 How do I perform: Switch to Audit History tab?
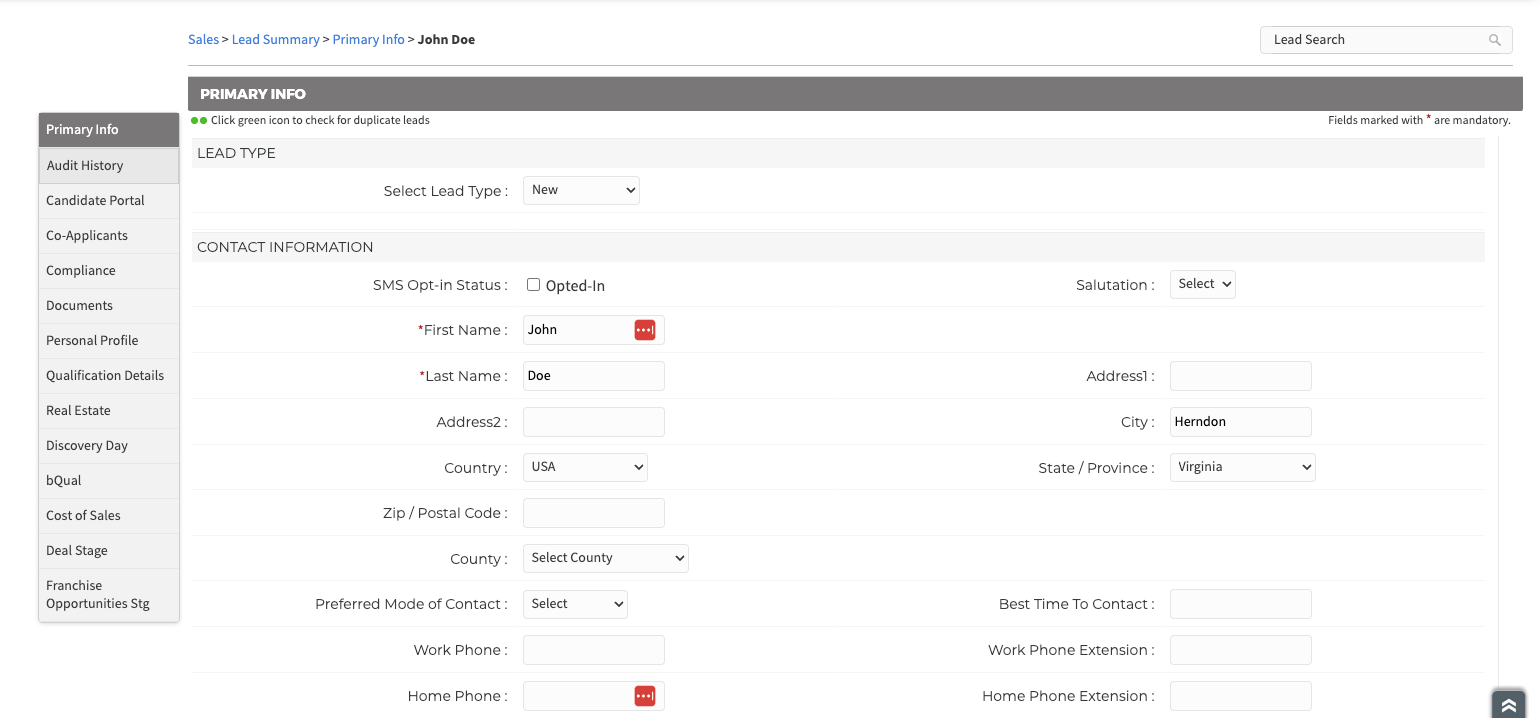pyautogui.click(x=108, y=166)
